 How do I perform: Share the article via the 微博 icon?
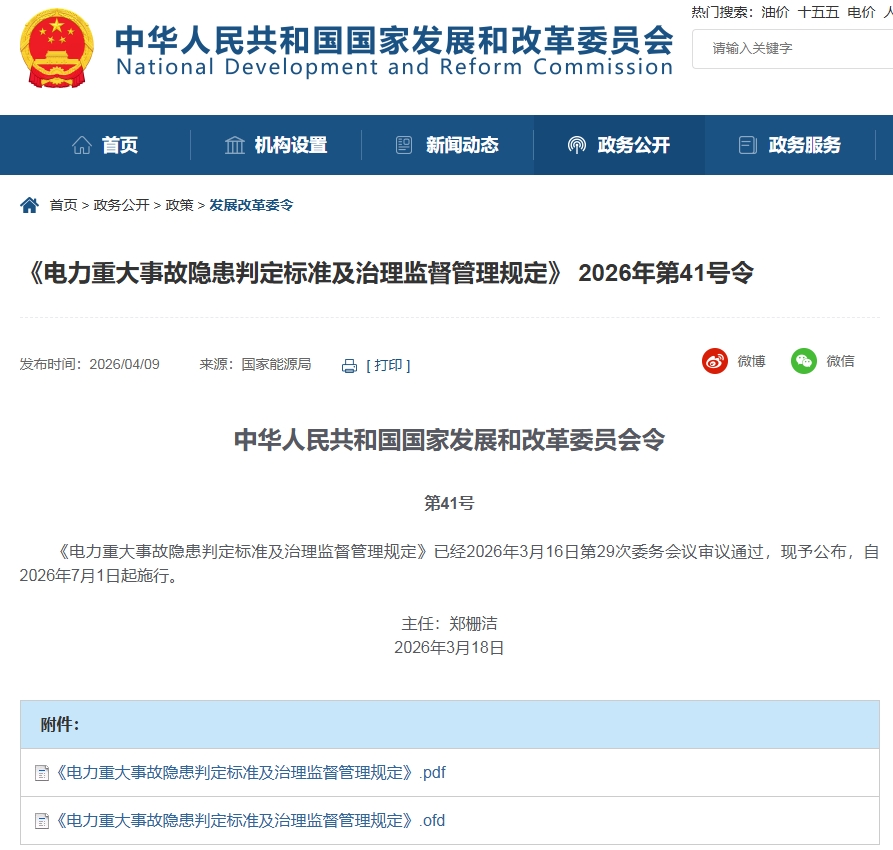(714, 361)
